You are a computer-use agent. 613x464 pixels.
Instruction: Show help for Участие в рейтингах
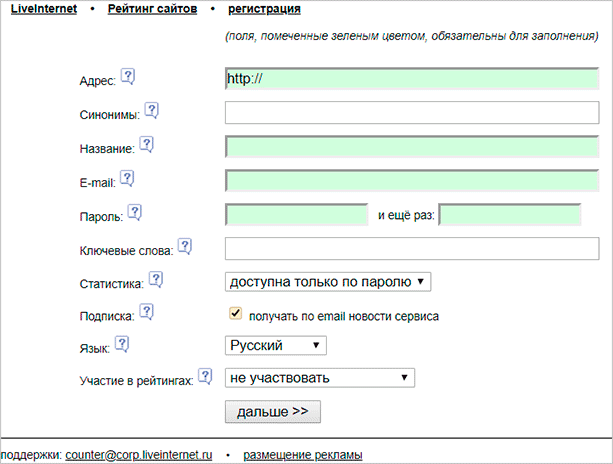(x=205, y=376)
